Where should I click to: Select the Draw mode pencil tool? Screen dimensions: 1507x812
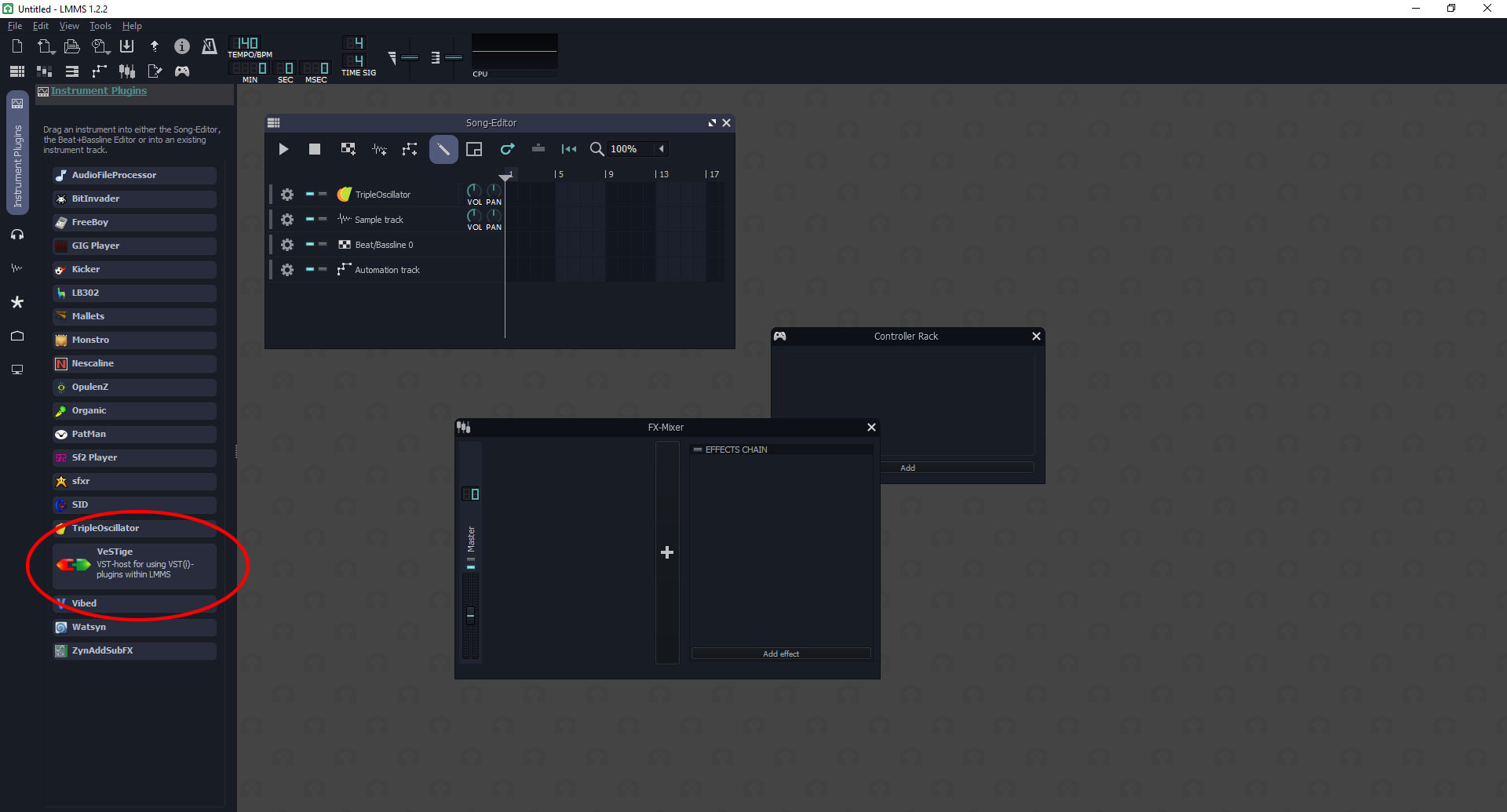click(443, 149)
